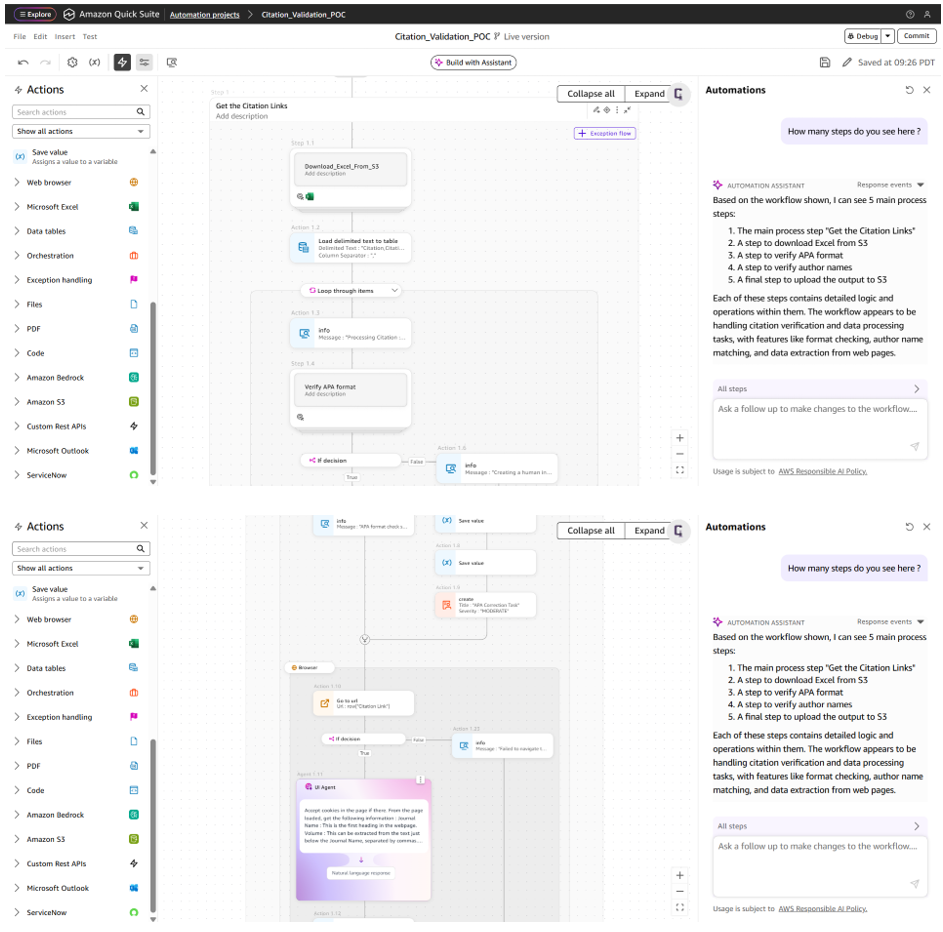Click the save disk icon beside the Saved timestamp
943x932 pixels.
coord(824,62)
